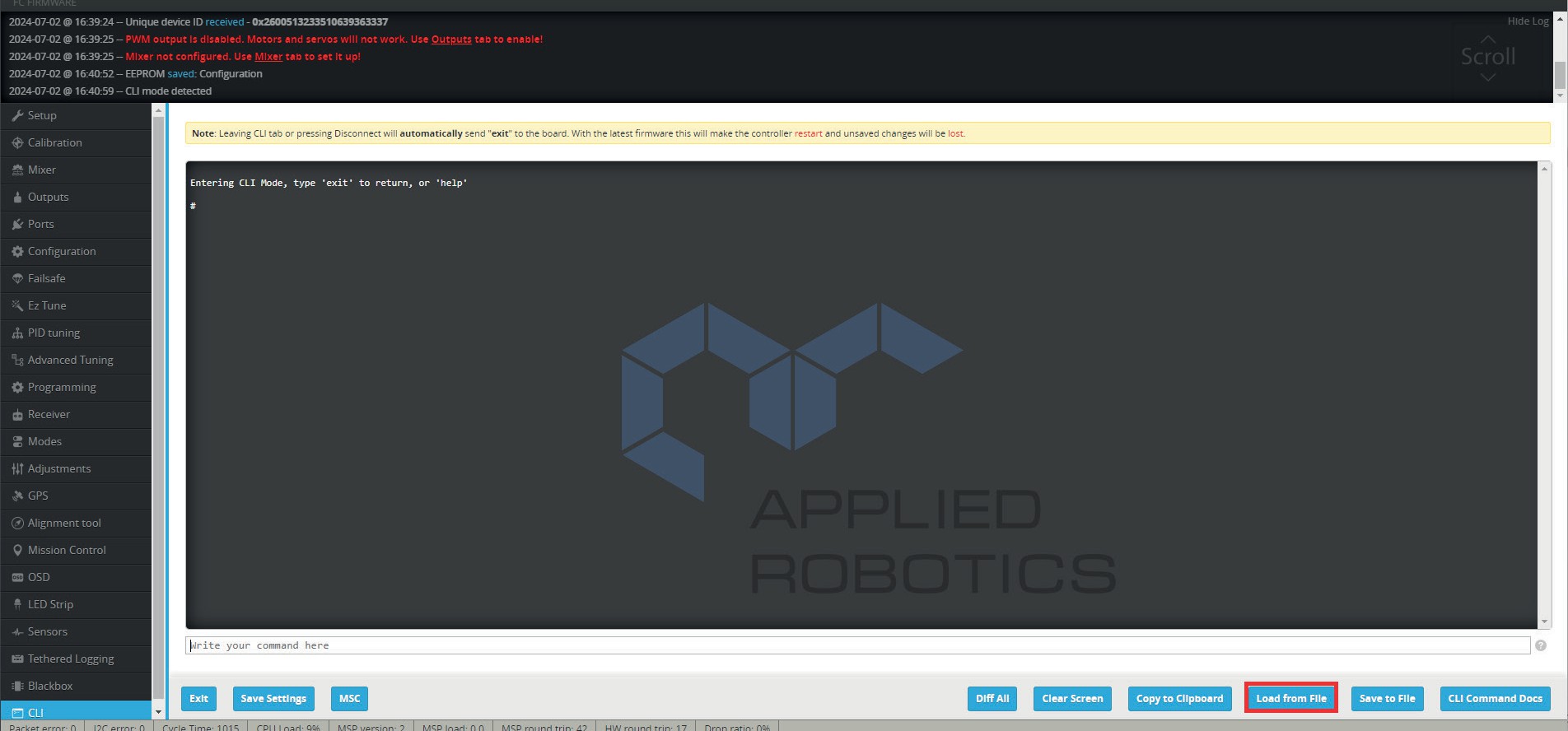Click the Calibration icon in sidebar

(17, 143)
